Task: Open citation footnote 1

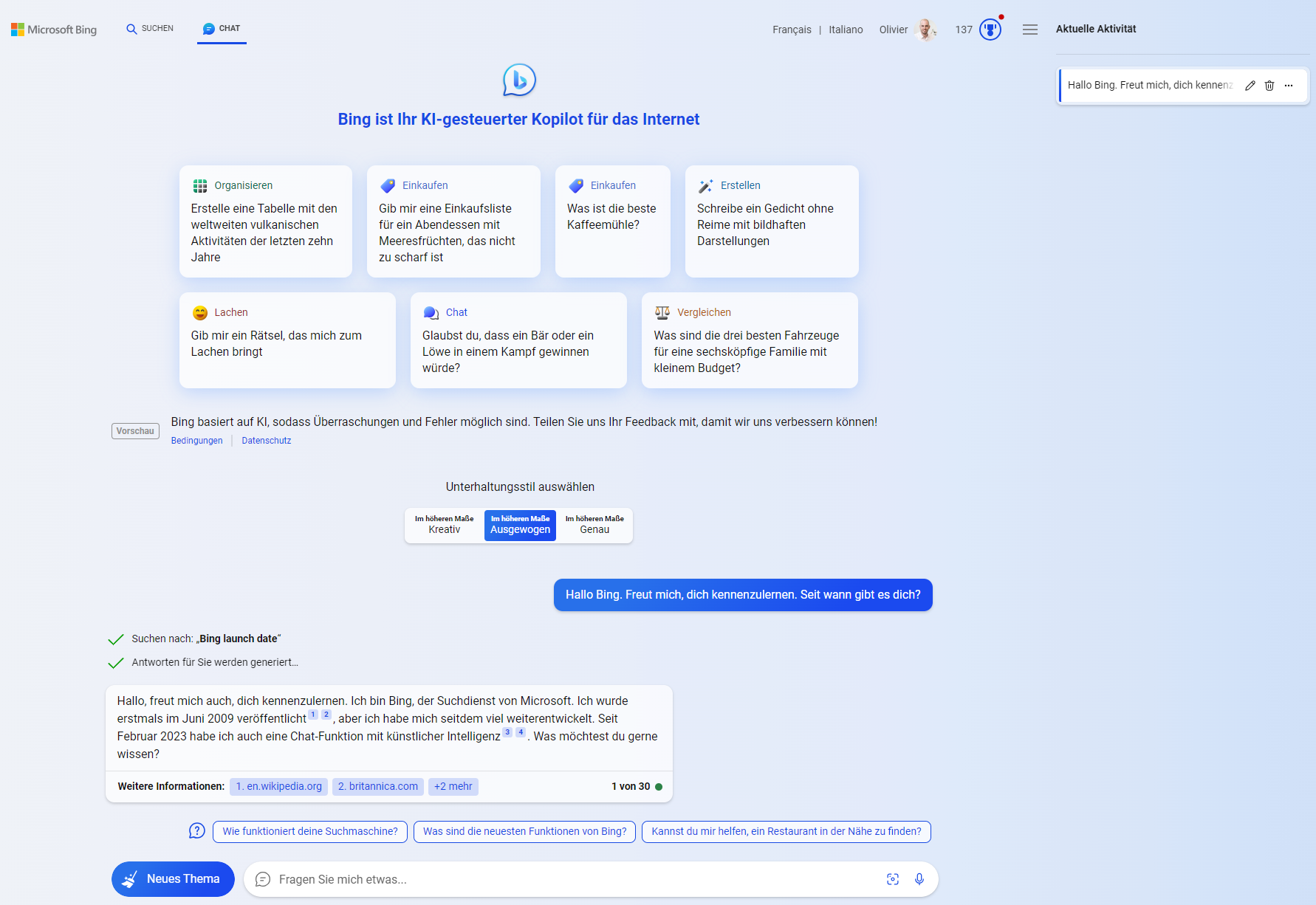Action: pyautogui.click(x=313, y=715)
